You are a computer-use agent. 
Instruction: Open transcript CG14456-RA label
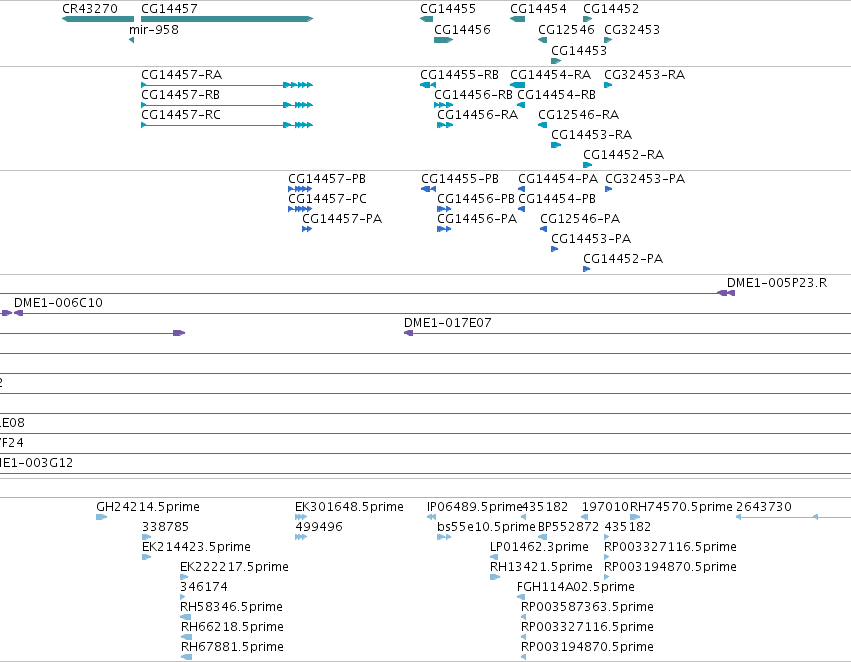click(478, 115)
